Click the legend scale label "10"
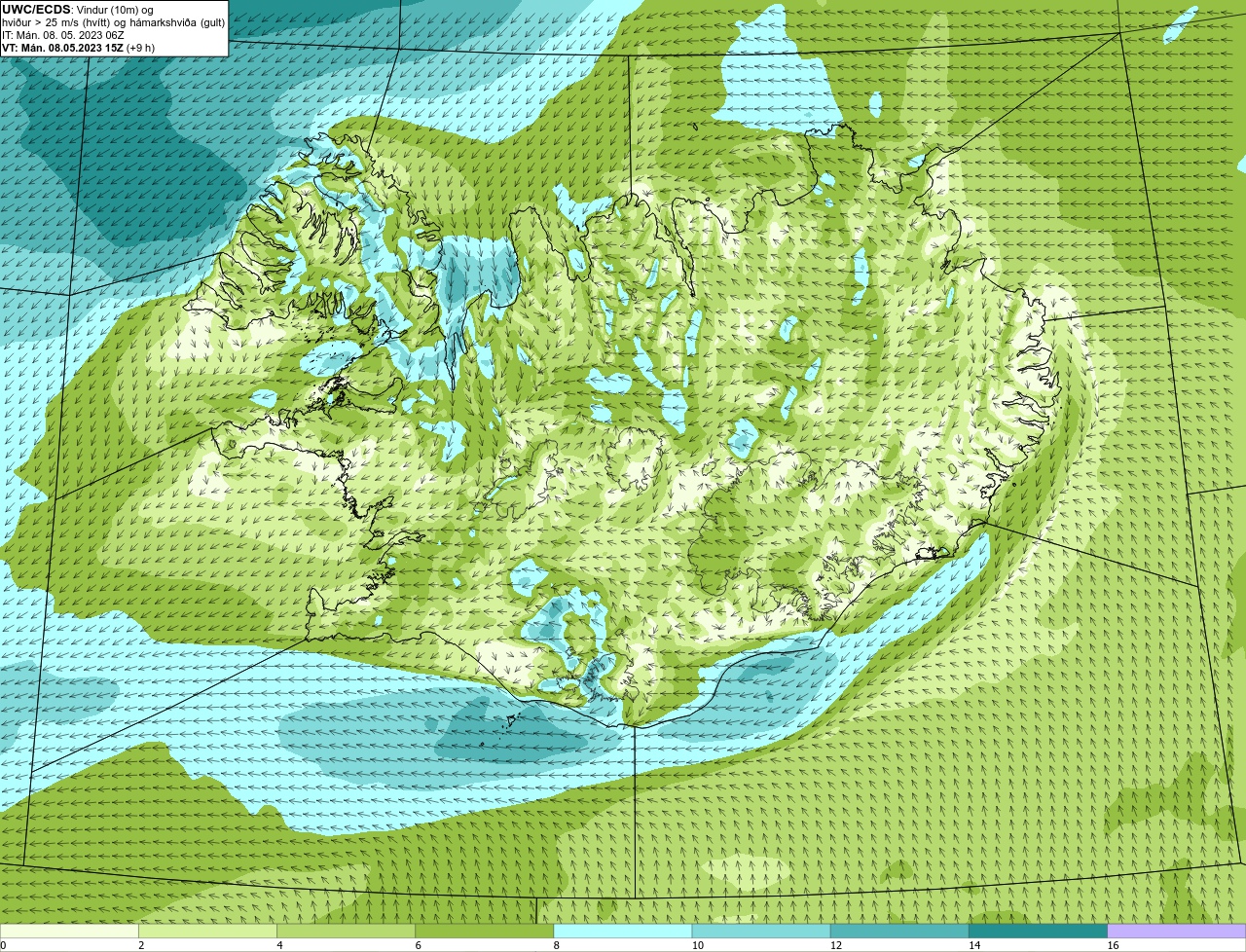This screenshot has width=1246, height=952. click(697, 945)
